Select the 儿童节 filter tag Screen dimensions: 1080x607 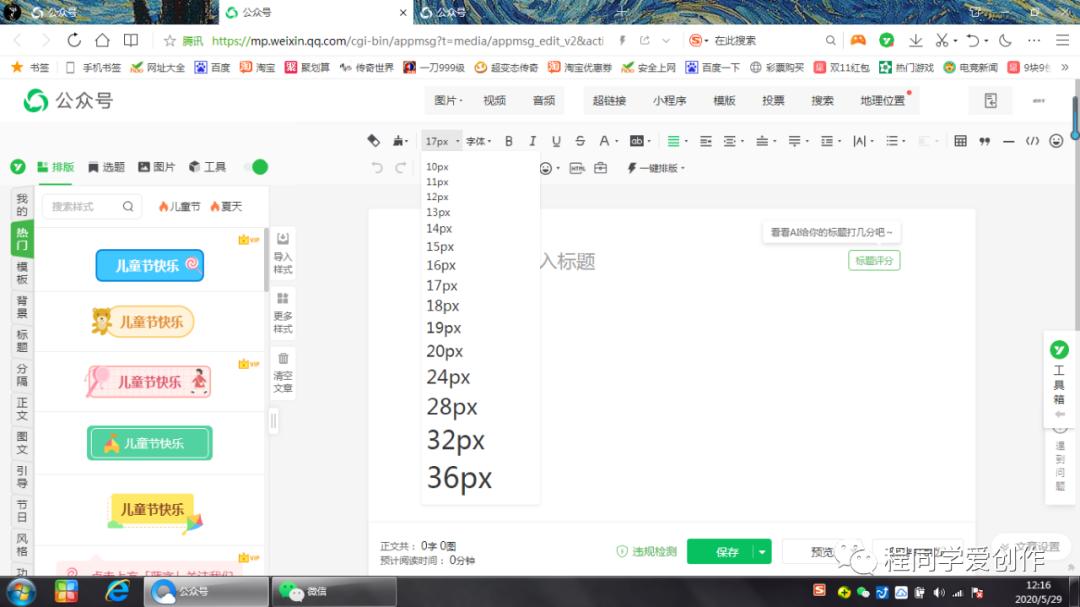point(181,206)
